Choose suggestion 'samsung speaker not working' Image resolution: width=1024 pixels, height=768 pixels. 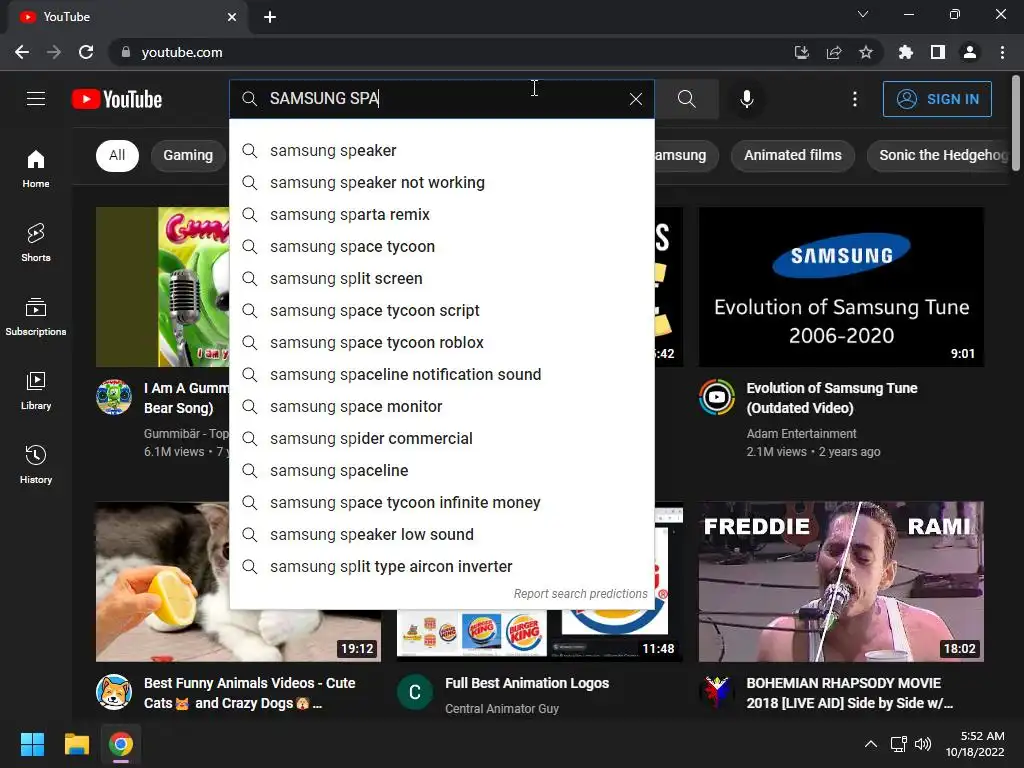point(442,182)
